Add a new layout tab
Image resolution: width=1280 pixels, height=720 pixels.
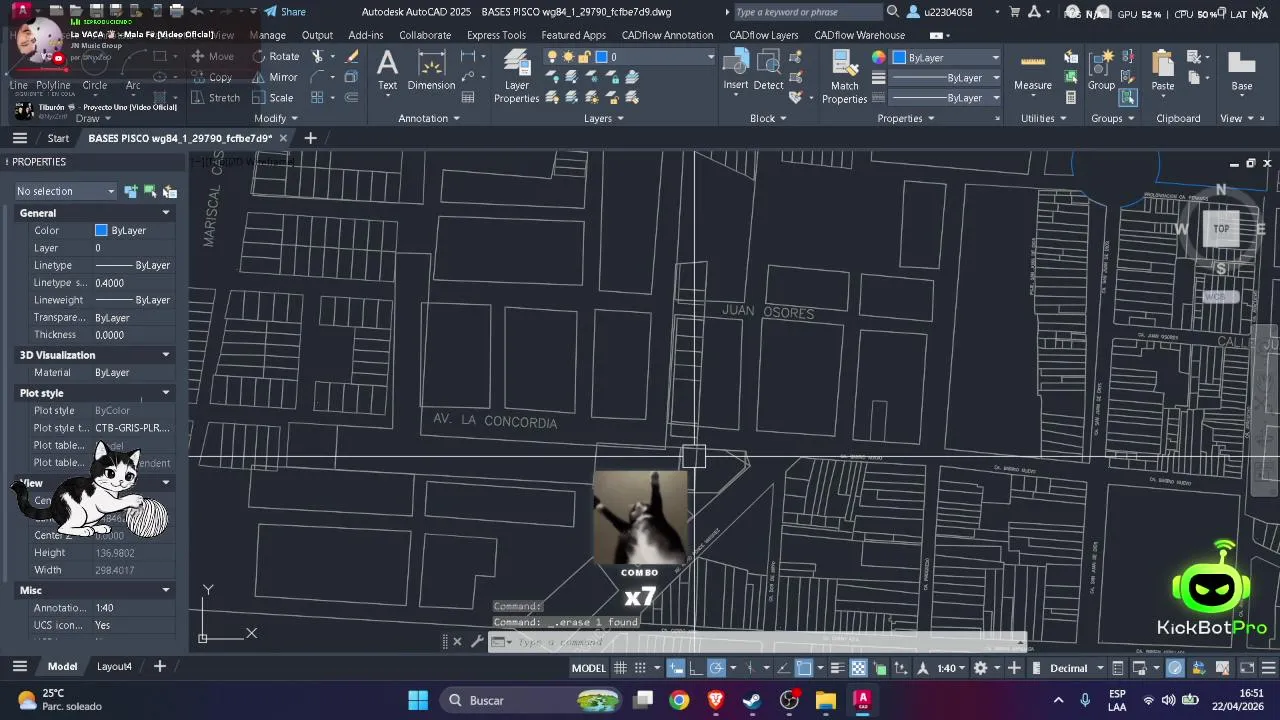[x=159, y=666]
